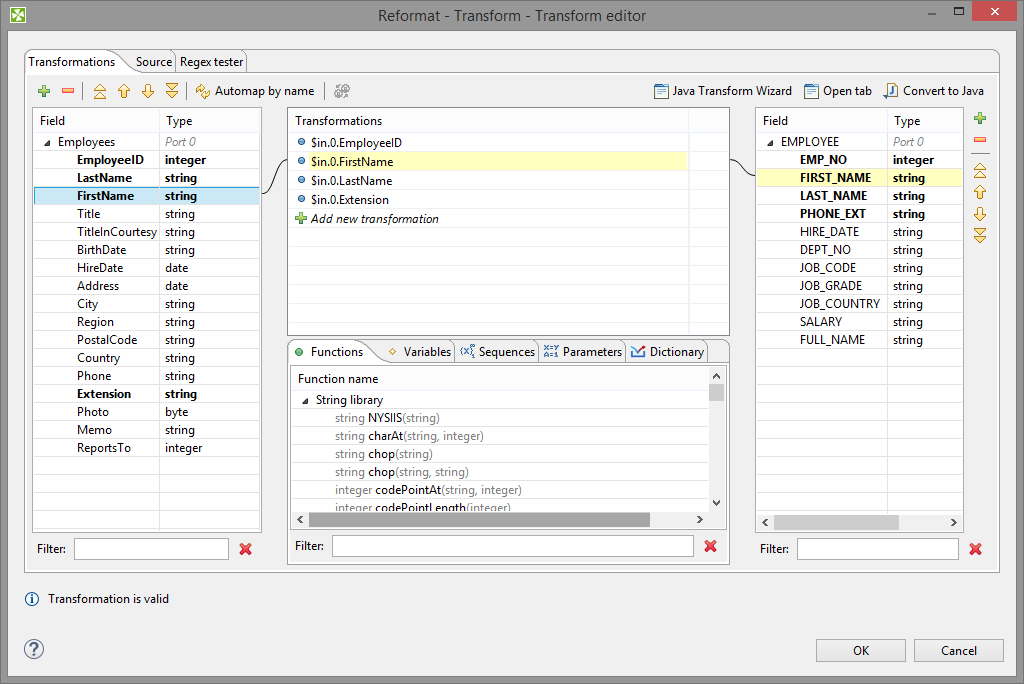Click the functions list vertical scrollbar thumb
Image resolution: width=1024 pixels, height=684 pixels.
[716, 392]
